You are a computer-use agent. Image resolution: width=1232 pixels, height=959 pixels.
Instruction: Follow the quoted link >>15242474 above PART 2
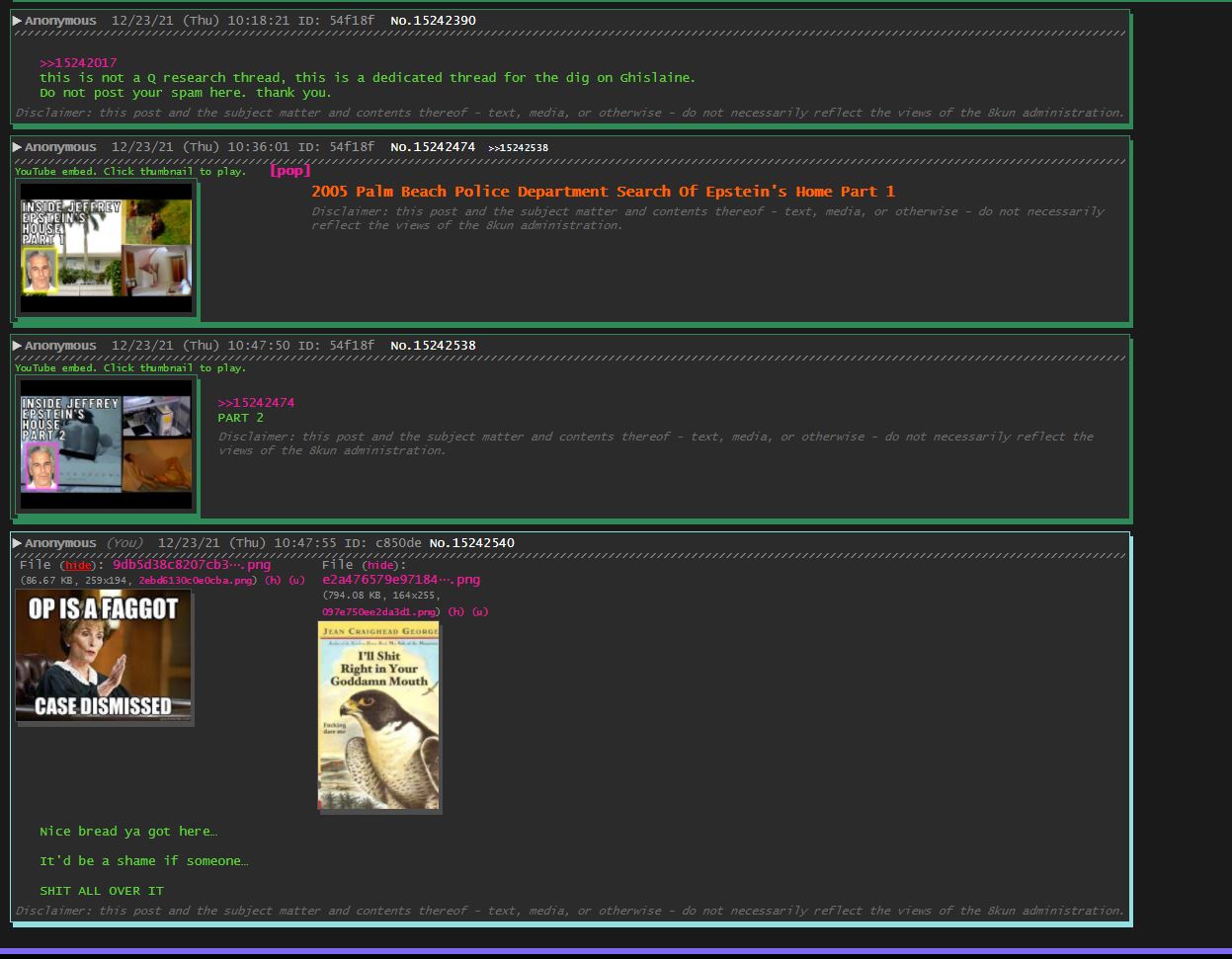click(x=256, y=403)
